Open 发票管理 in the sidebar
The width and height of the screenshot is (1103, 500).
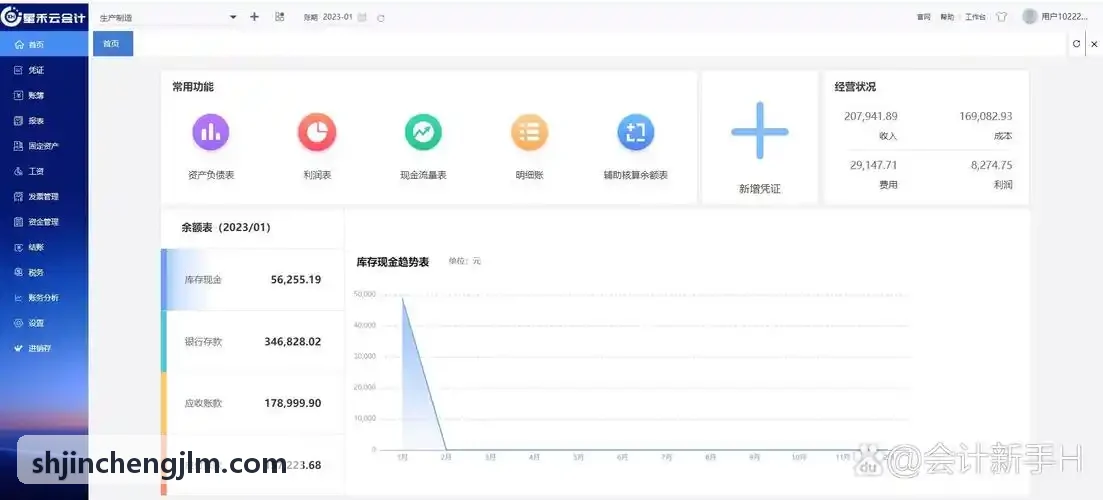point(44,197)
